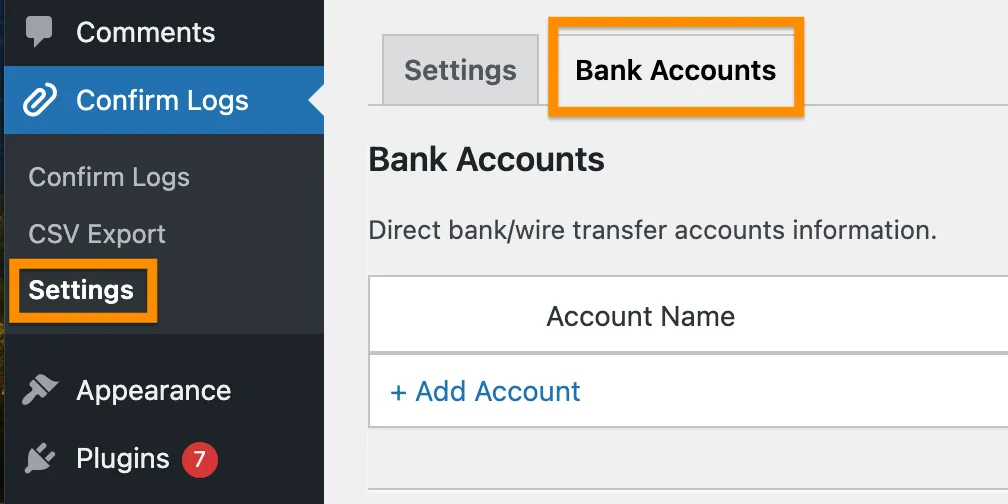Go to the CSV Export submenu item
Viewport: 1008px width, 504px height.
[x=97, y=234]
